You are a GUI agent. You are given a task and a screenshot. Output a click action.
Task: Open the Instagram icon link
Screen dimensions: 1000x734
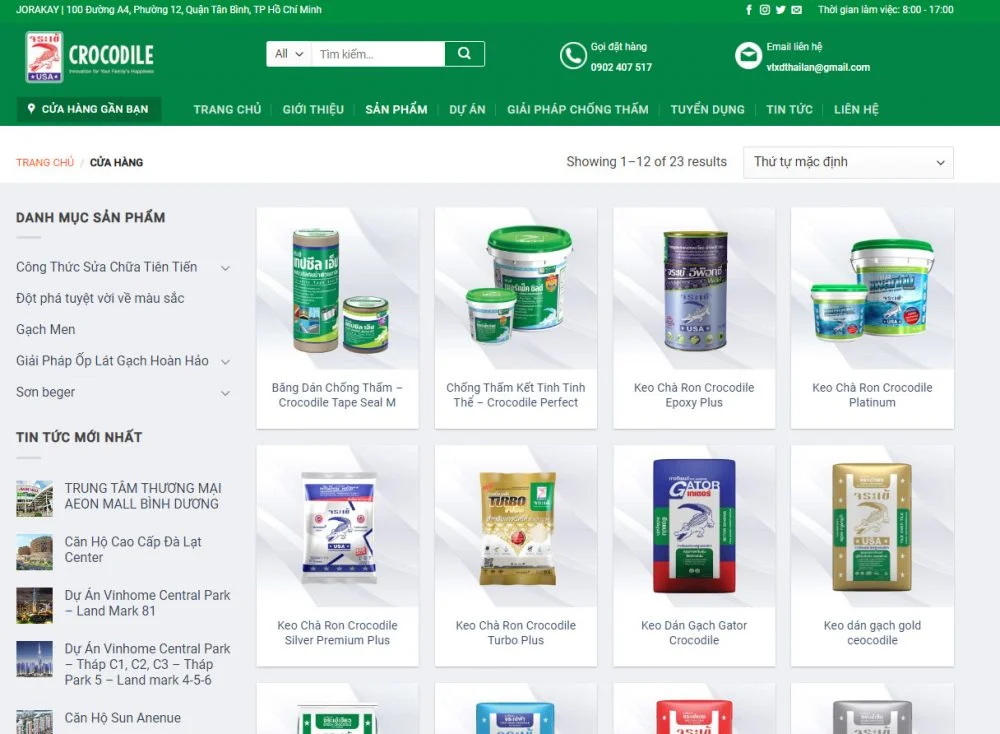pos(765,10)
